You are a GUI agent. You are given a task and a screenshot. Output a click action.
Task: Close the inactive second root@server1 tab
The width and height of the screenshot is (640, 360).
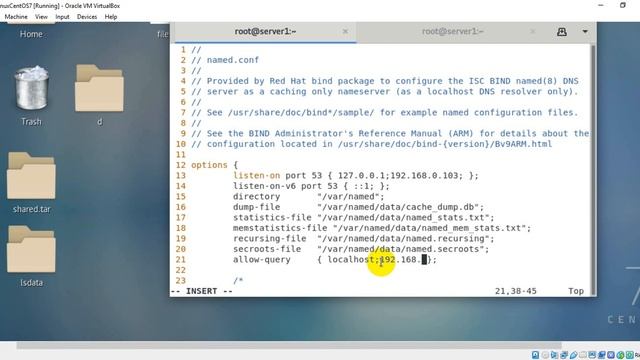tap(532, 31)
